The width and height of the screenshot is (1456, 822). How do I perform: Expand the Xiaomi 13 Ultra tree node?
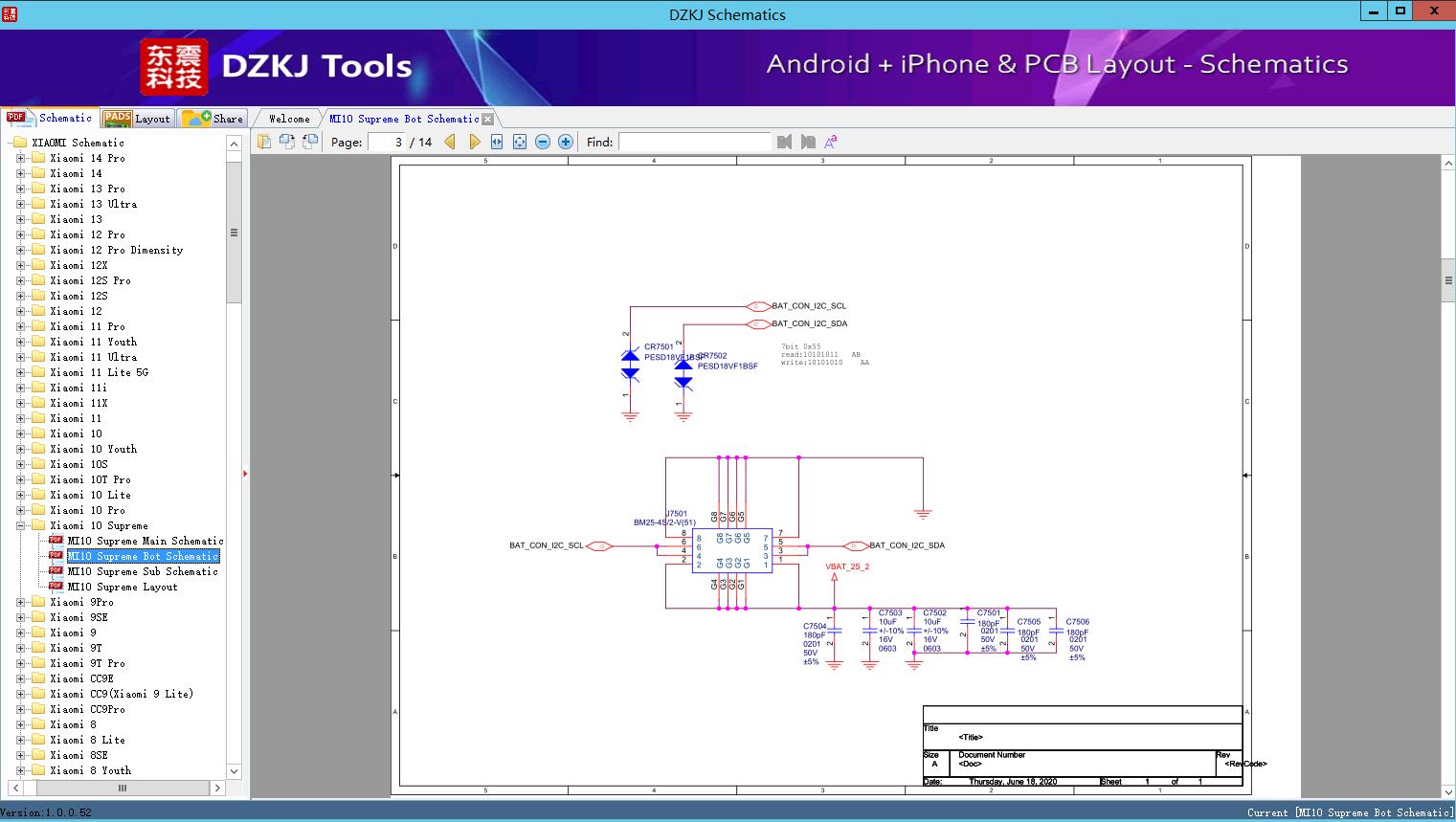[20, 204]
